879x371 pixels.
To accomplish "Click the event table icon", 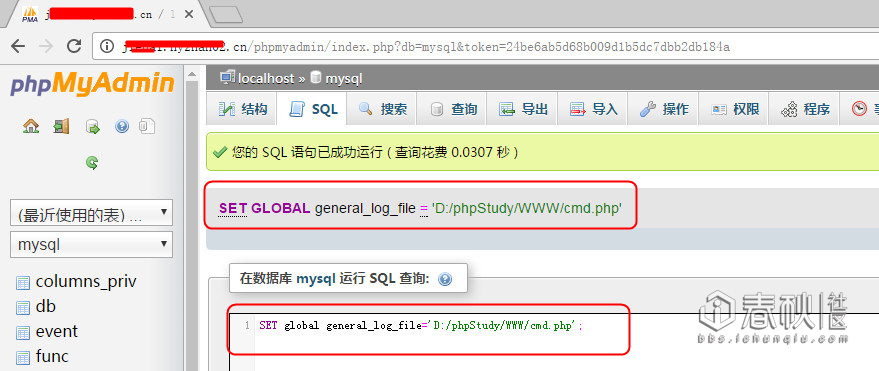I will pos(23,332).
